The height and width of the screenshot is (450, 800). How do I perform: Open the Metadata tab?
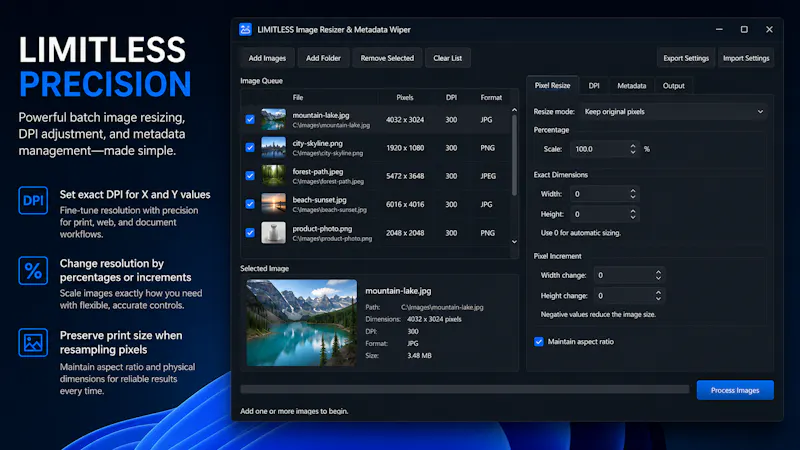pyautogui.click(x=632, y=86)
